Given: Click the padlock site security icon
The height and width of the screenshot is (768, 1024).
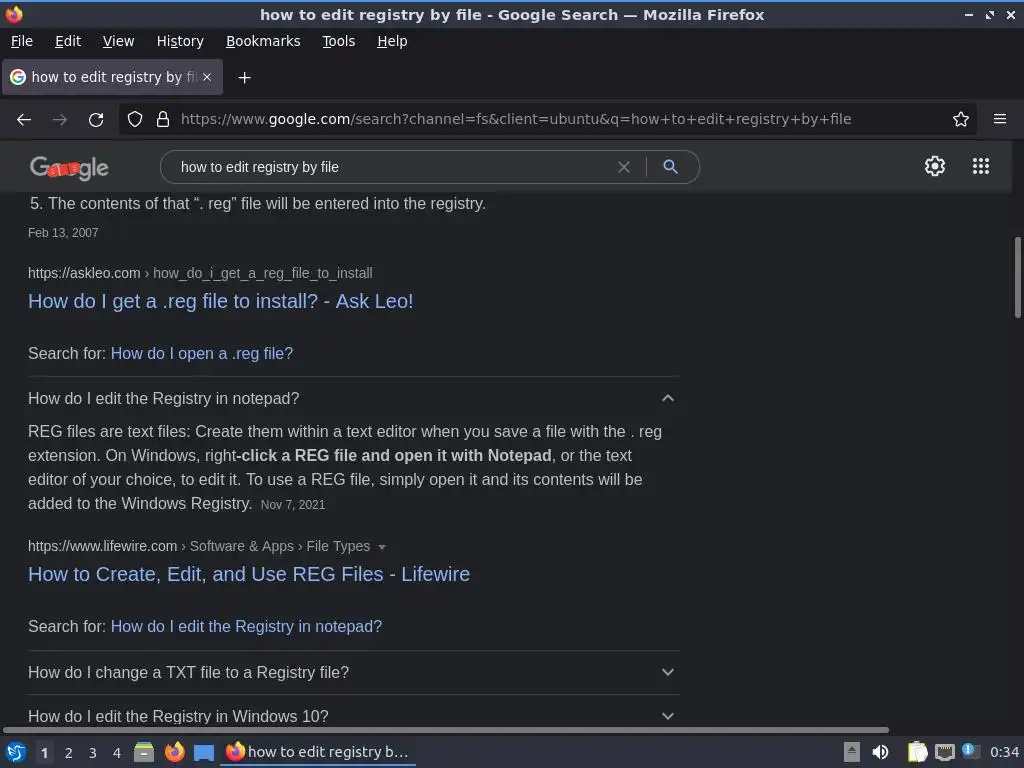Looking at the screenshot, I should pos(163,119).
